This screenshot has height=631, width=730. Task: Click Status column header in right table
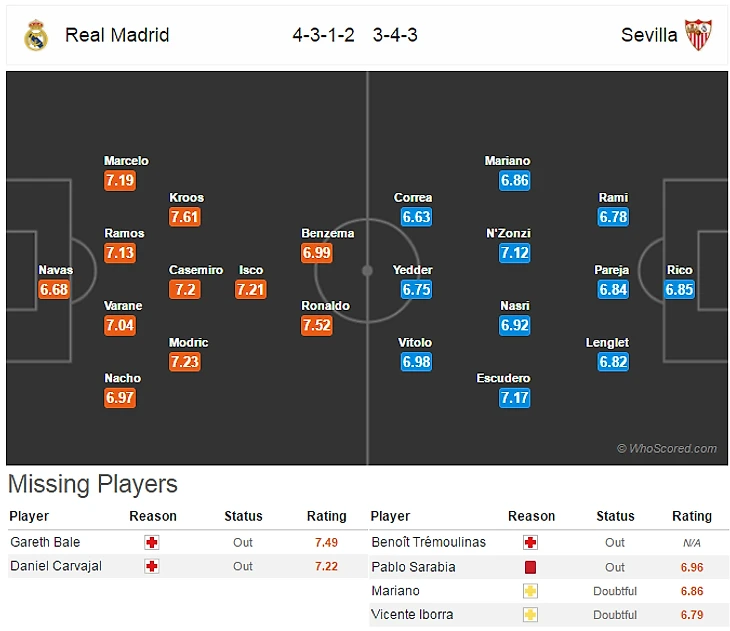coord(615,516)
